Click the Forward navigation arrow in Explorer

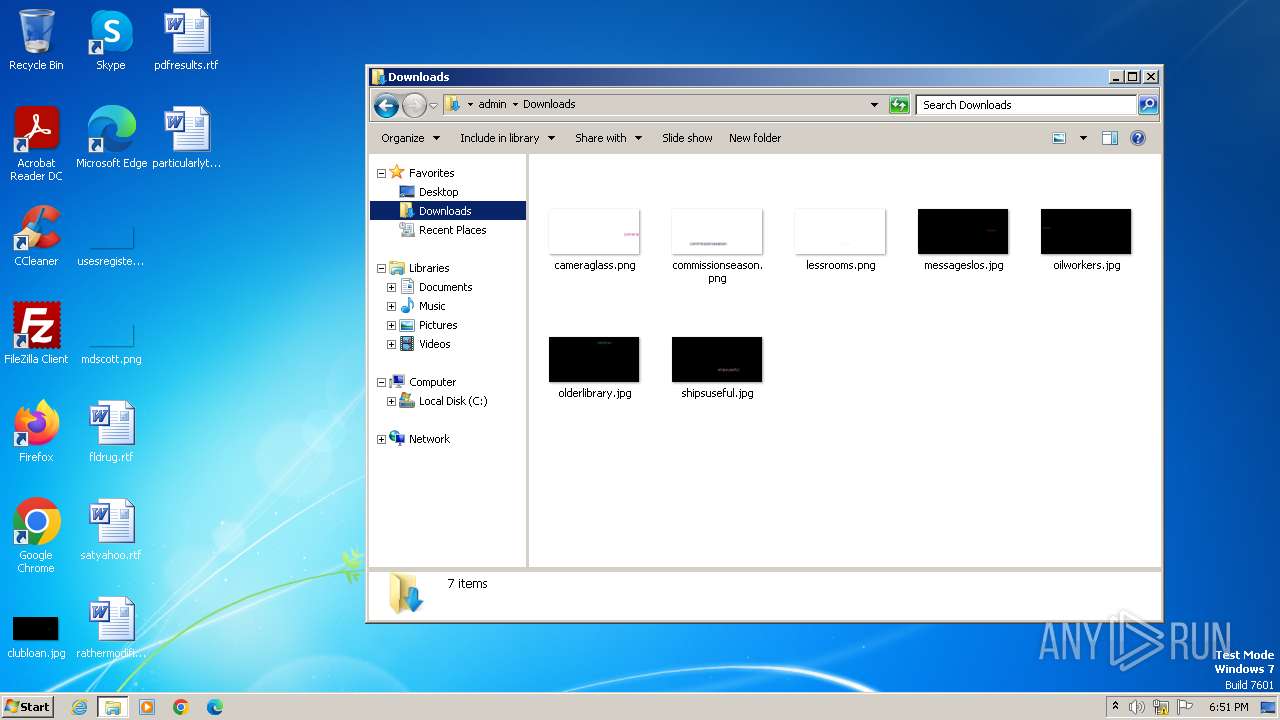[414, 105]
